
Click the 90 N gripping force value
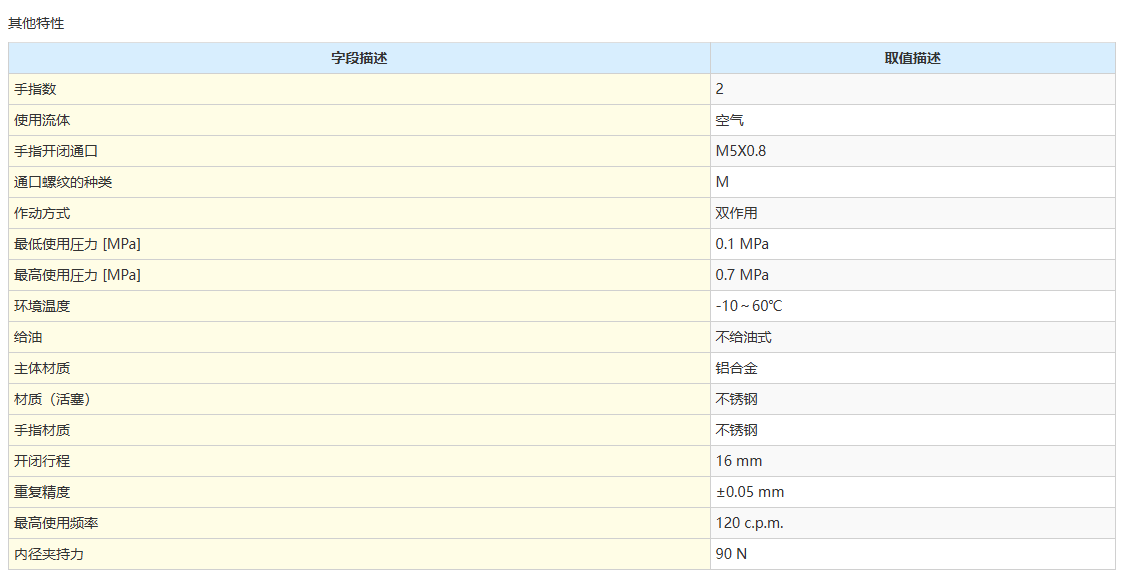(x=731, y=554)
